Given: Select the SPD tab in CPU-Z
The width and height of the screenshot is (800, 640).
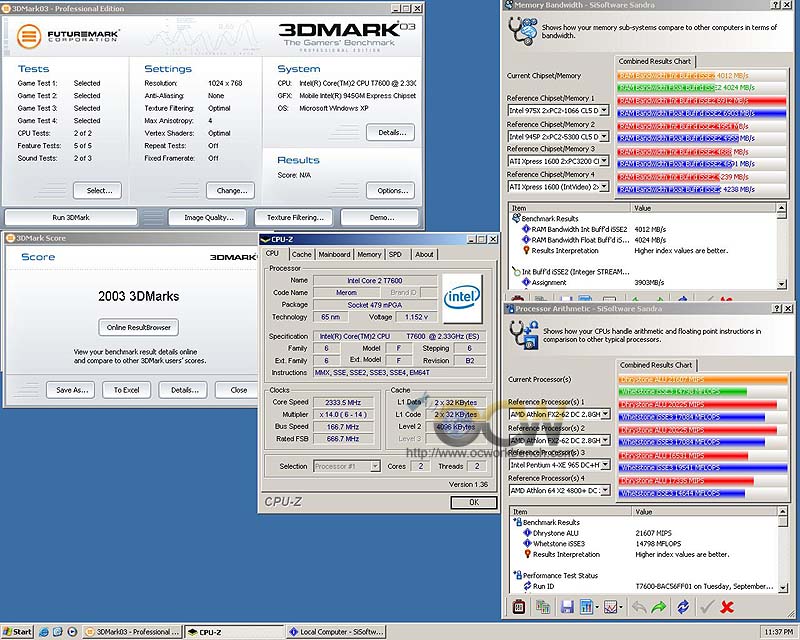Looking at the screenshot, I should coord(395,254).
